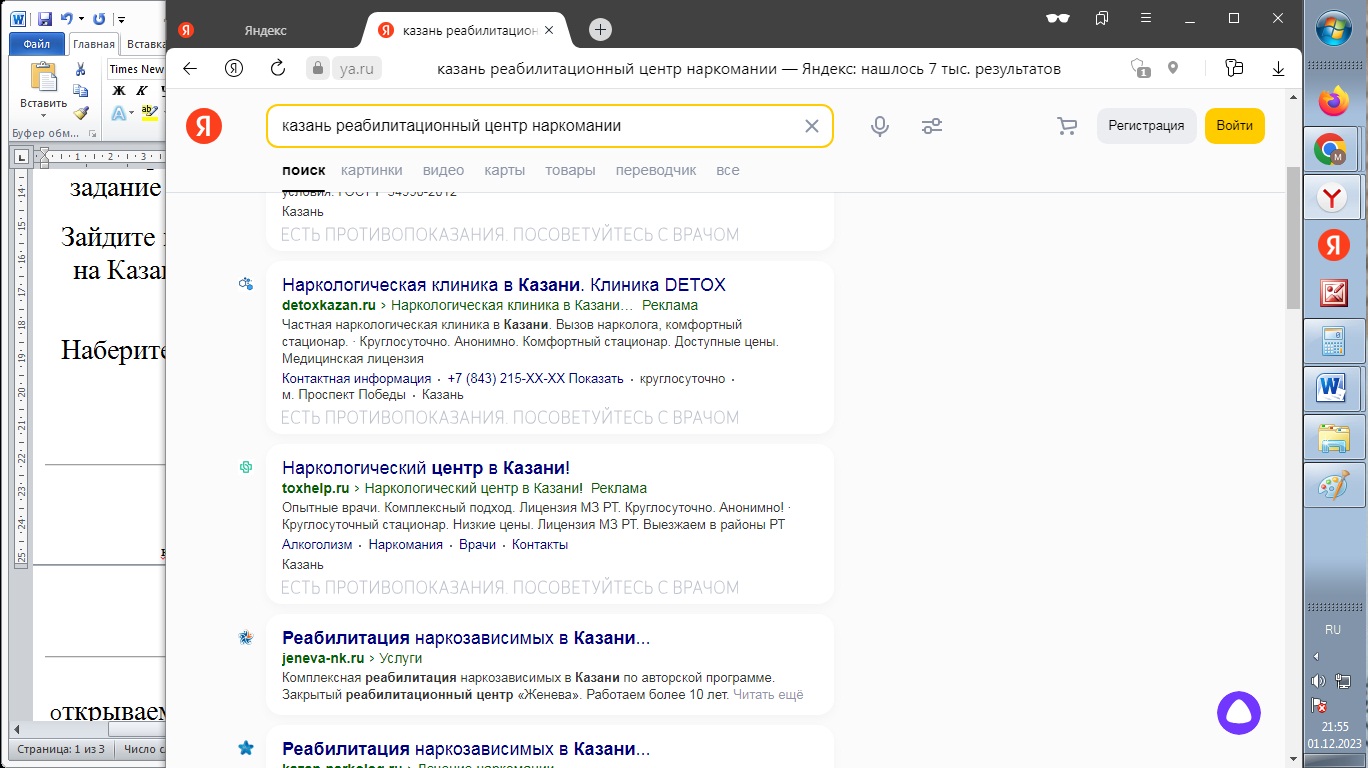Viewport: 1368px width, 768px height.
Task: Switch to Вставка ribbon tab
Action: (145, 44)
